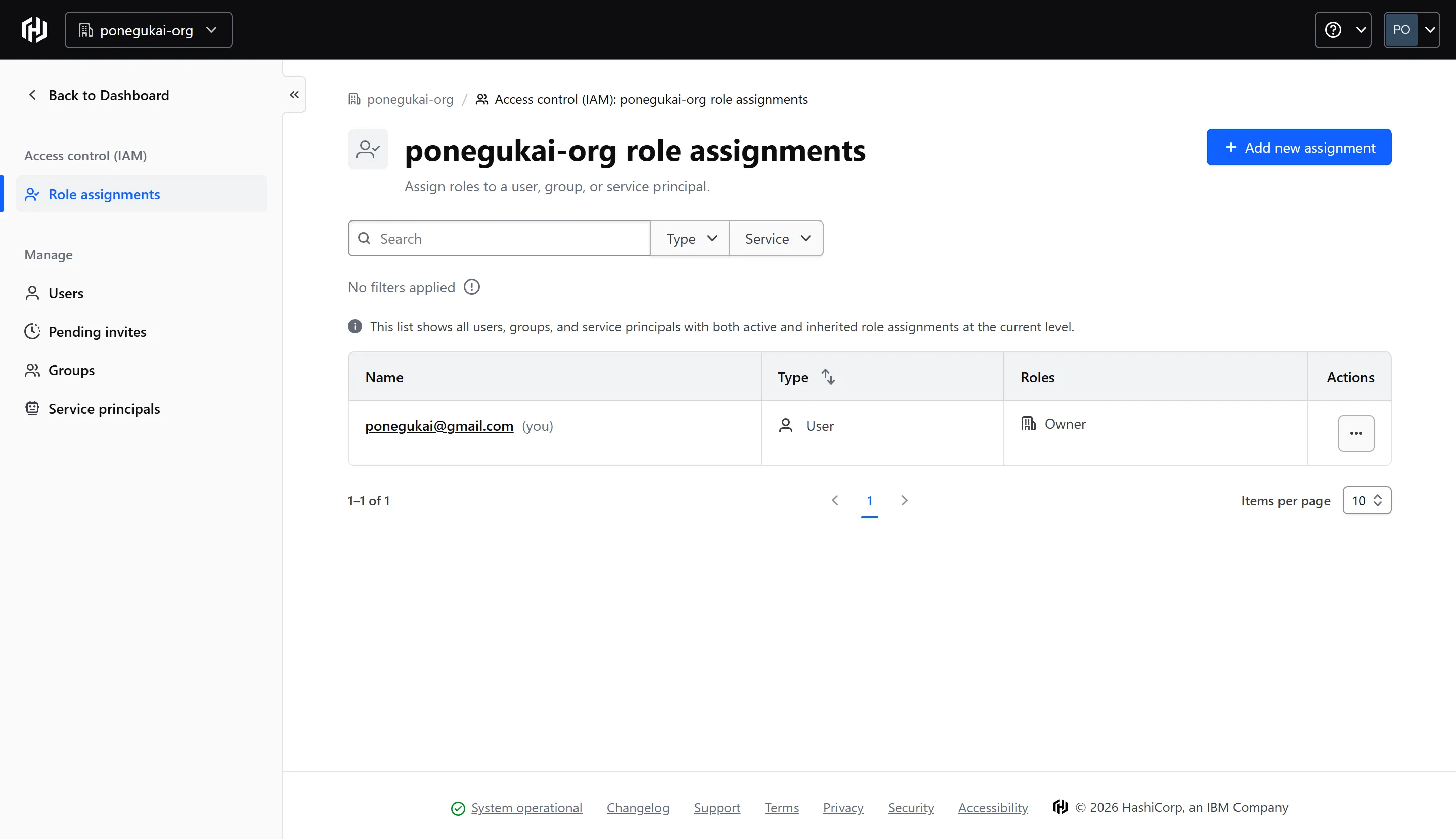This screenshot has width=1456, height=839.
Task: Click the Pending invites clock icon
Action: [32, 331]
